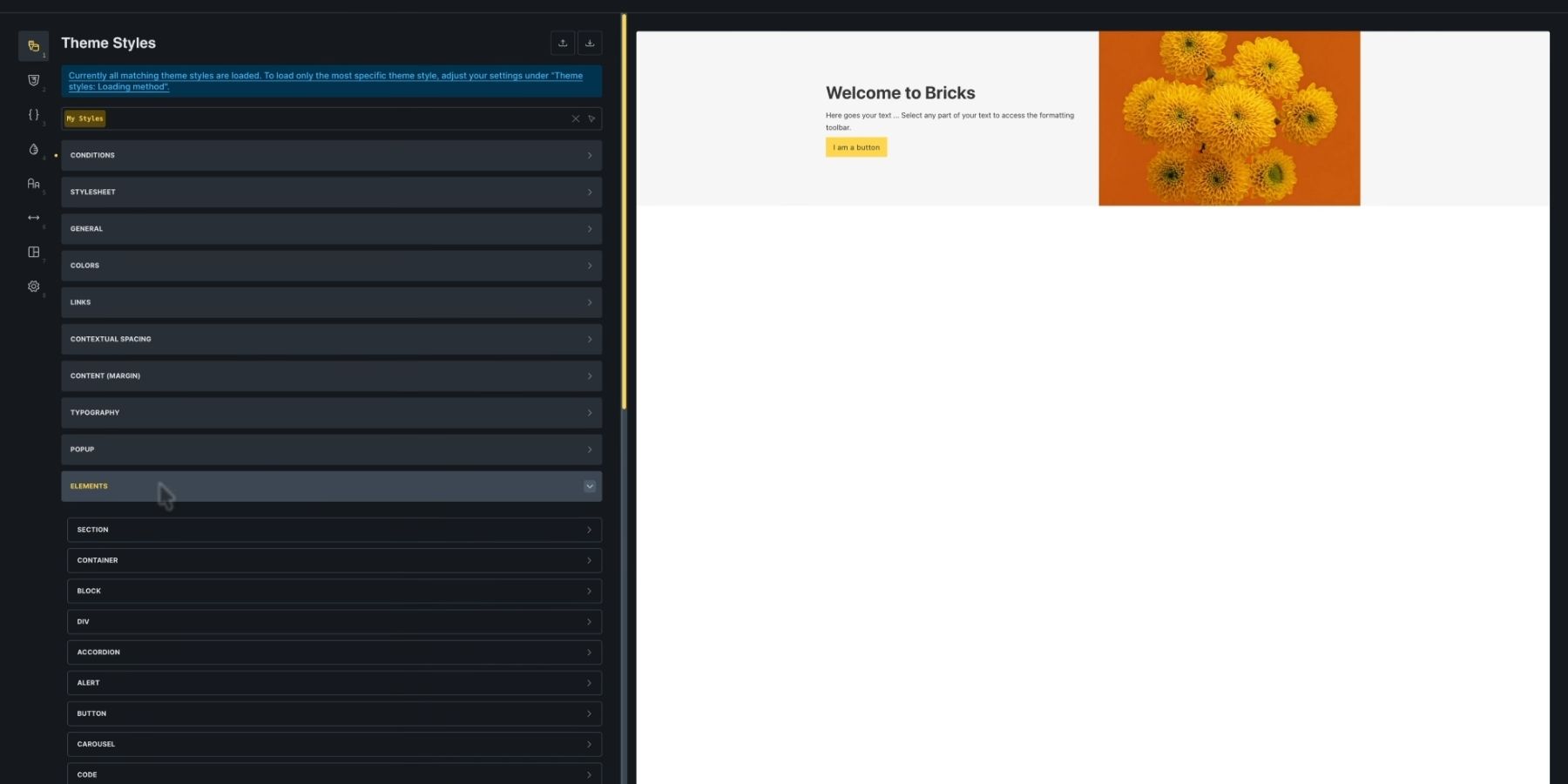This screenshot has height=784, width=1568.
Task: Expand the Popup group
Action: point(331,449)
